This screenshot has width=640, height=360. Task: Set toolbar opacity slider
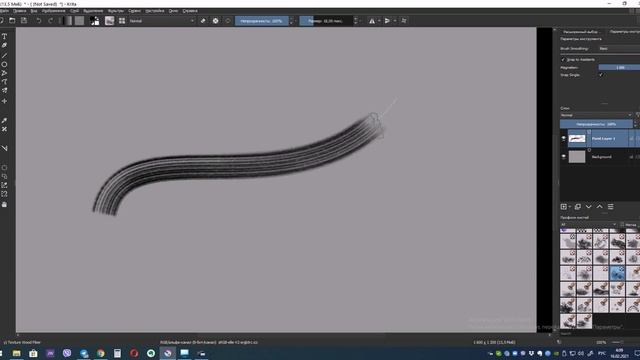tap(261, 21)
